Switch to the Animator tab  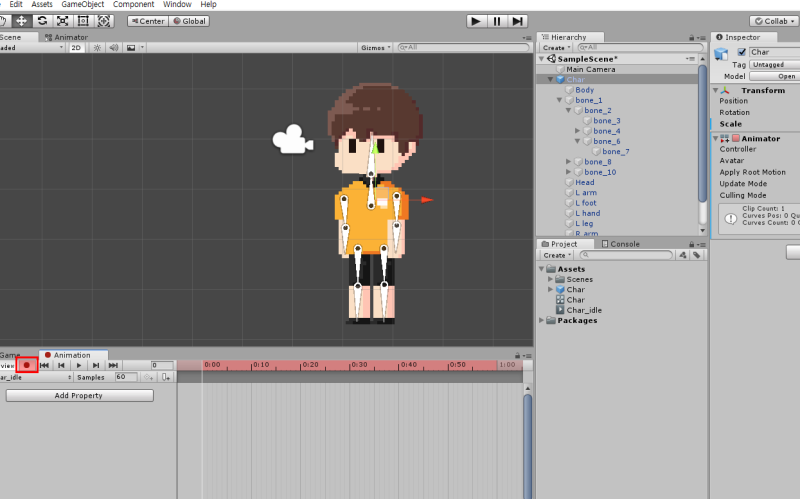(x=66, y=37)
